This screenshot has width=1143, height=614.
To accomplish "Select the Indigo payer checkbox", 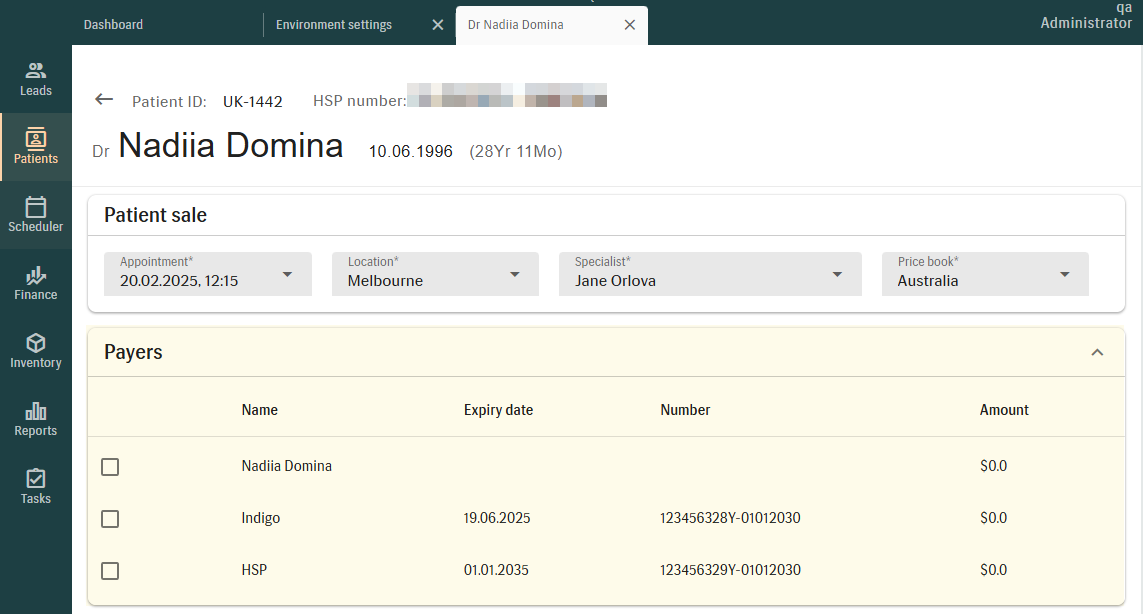I will [x=110, y=519].
